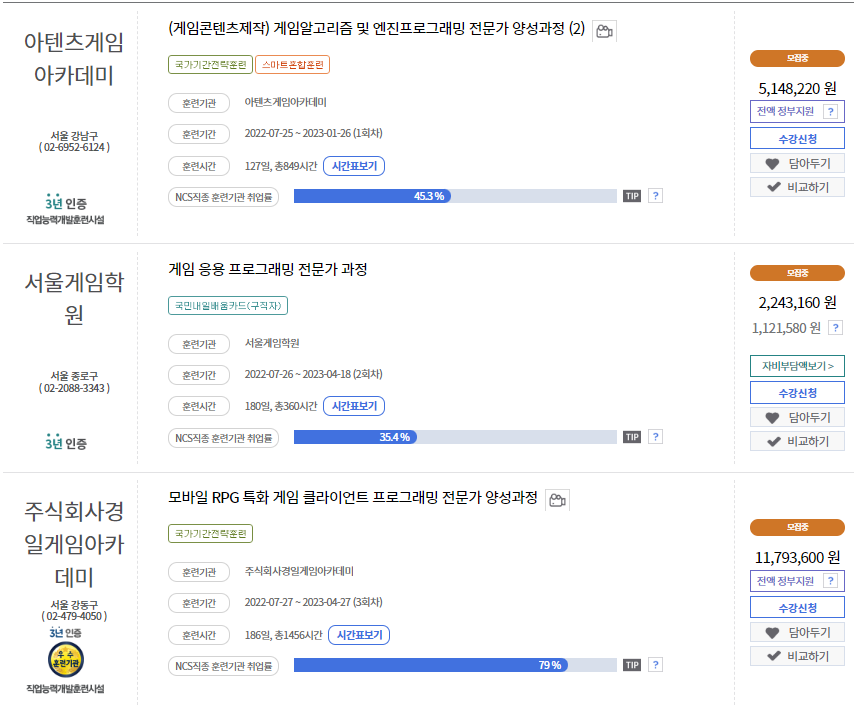Check 비교하기 for 주식회사경일게임아카데미 course
Image resolution: width=854 pixels, height=706 pixels.
pos(797,656)
